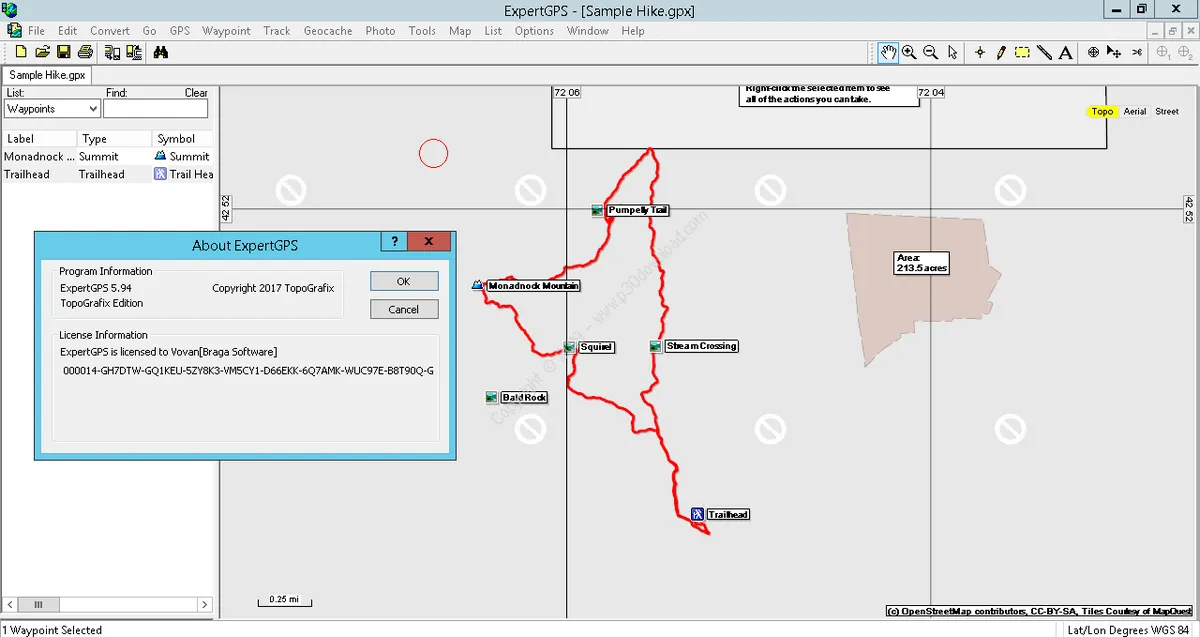Click OK in About ExpertGPS dialog
Image resolution: width=1200 pixels, height=637 pixels.
coord(404,281)
